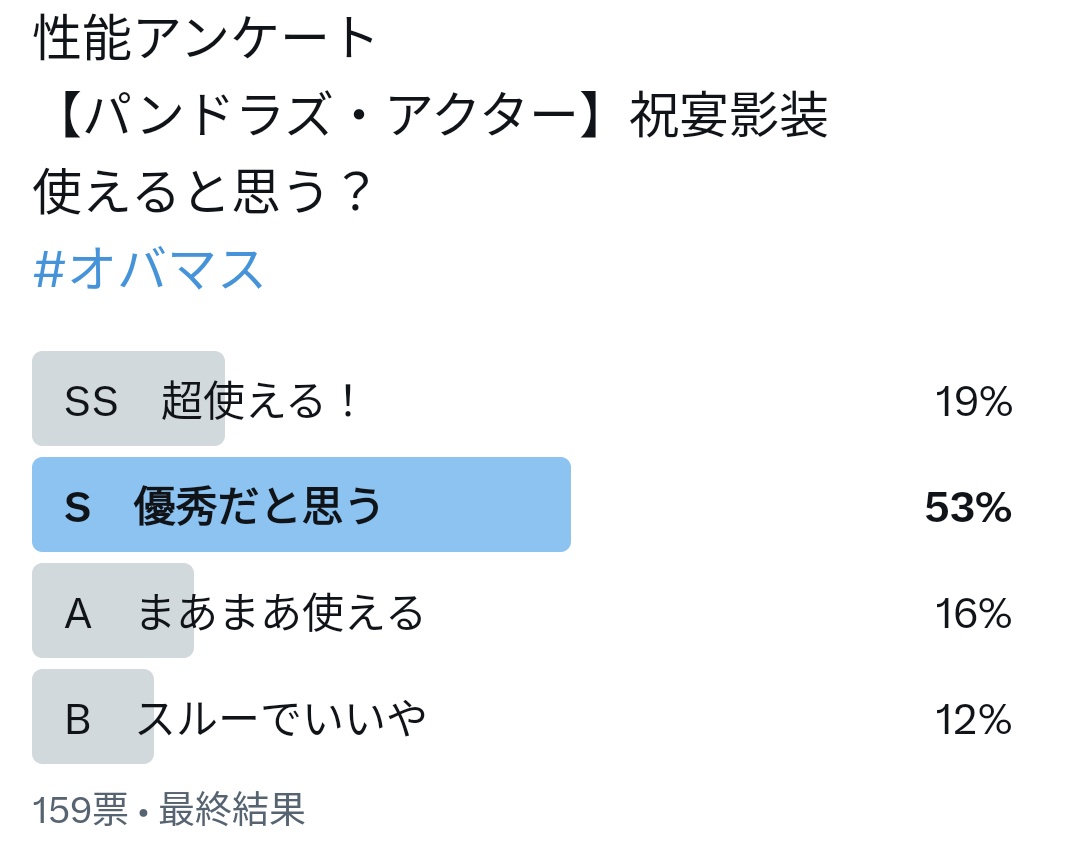
Task: Click the 16% result percentage
Action: pyautogui.click(x=973, y=613)
